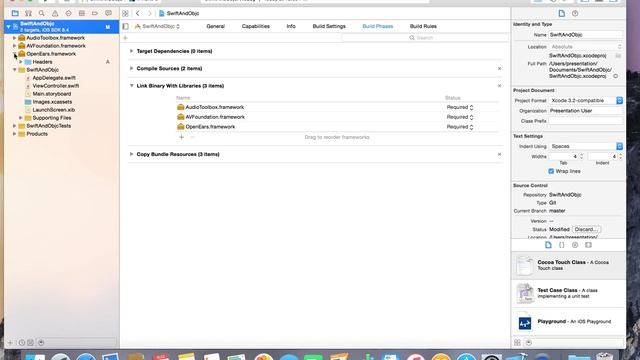This screenshot has height=360, width=640.
Task: Remove the Copy Bundle Resources phase
Action: [499, 154]
